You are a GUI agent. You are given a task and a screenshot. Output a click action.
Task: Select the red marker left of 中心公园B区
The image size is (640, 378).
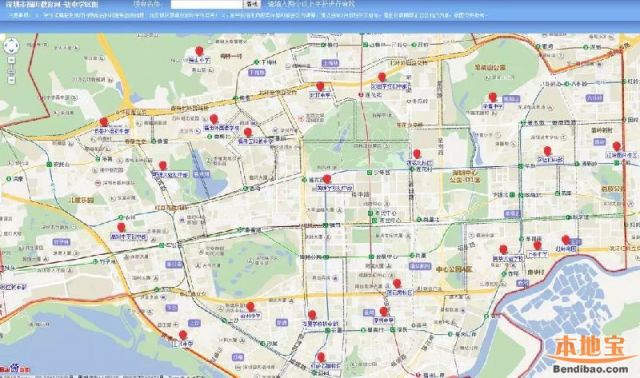397,283
